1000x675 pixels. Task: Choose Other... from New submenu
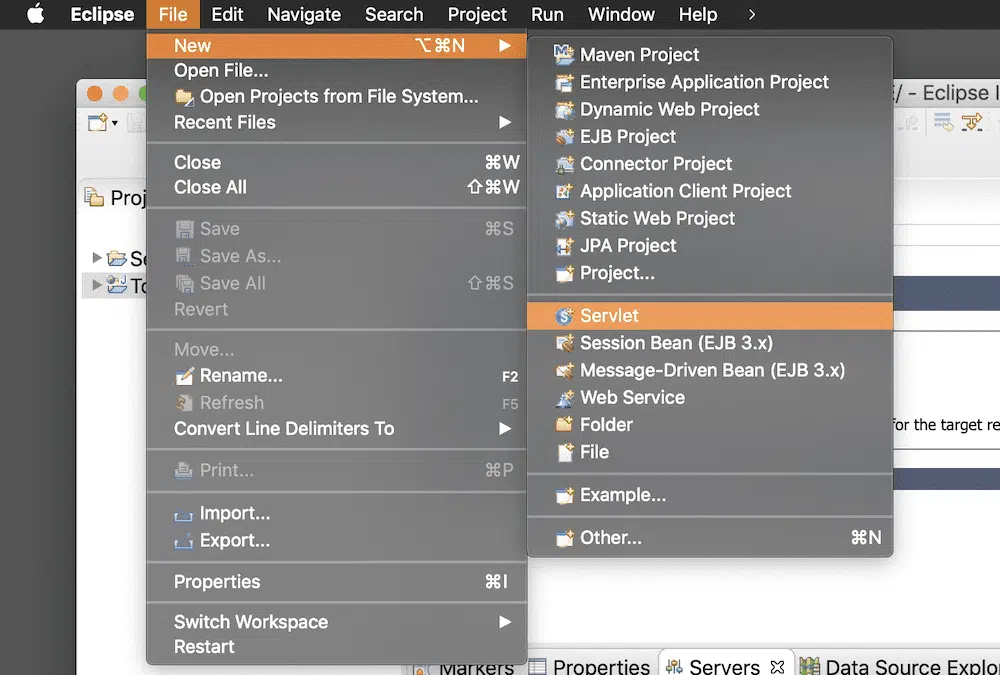click(x=611, y=538)
